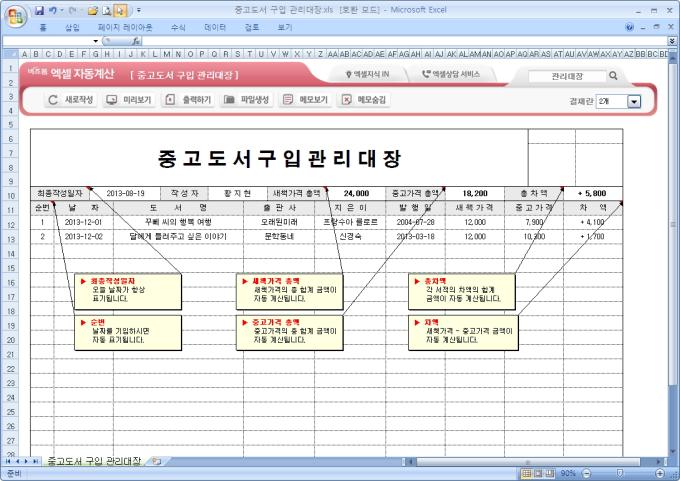The image size is (680, 481).
Task: Select the 문학동네 publisher cell
Action: pyautogui.click(x=279, y=237)
